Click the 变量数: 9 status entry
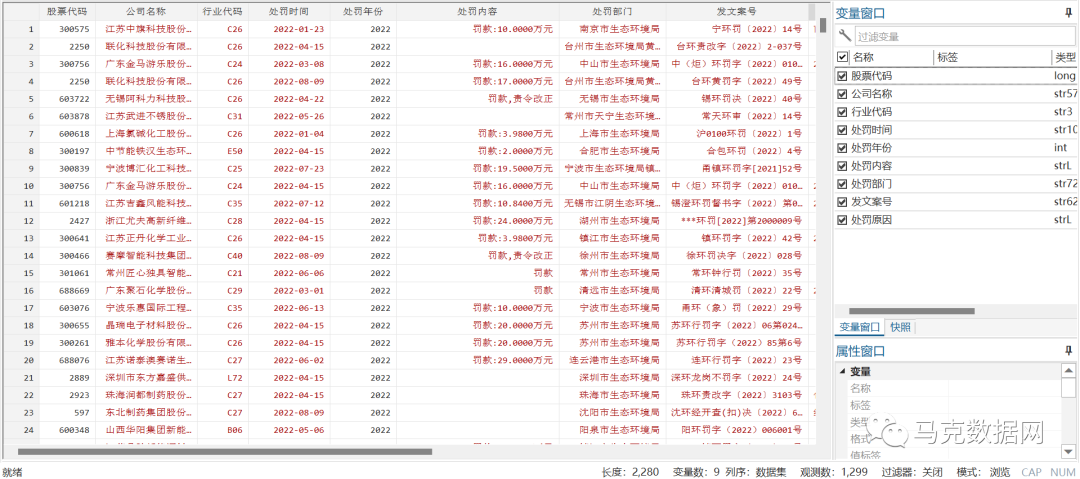The height and width of the screenshot is (479, 1080). [696, 471]
